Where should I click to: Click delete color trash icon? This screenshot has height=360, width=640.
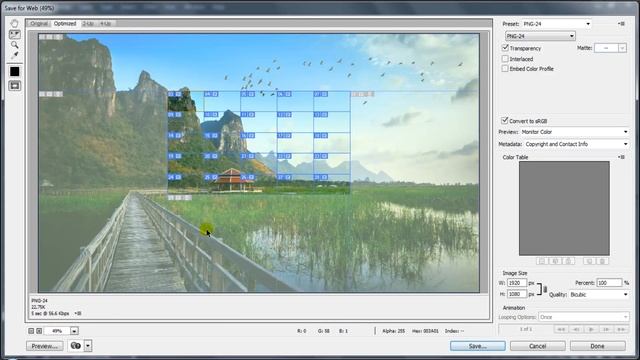point(602,261)
